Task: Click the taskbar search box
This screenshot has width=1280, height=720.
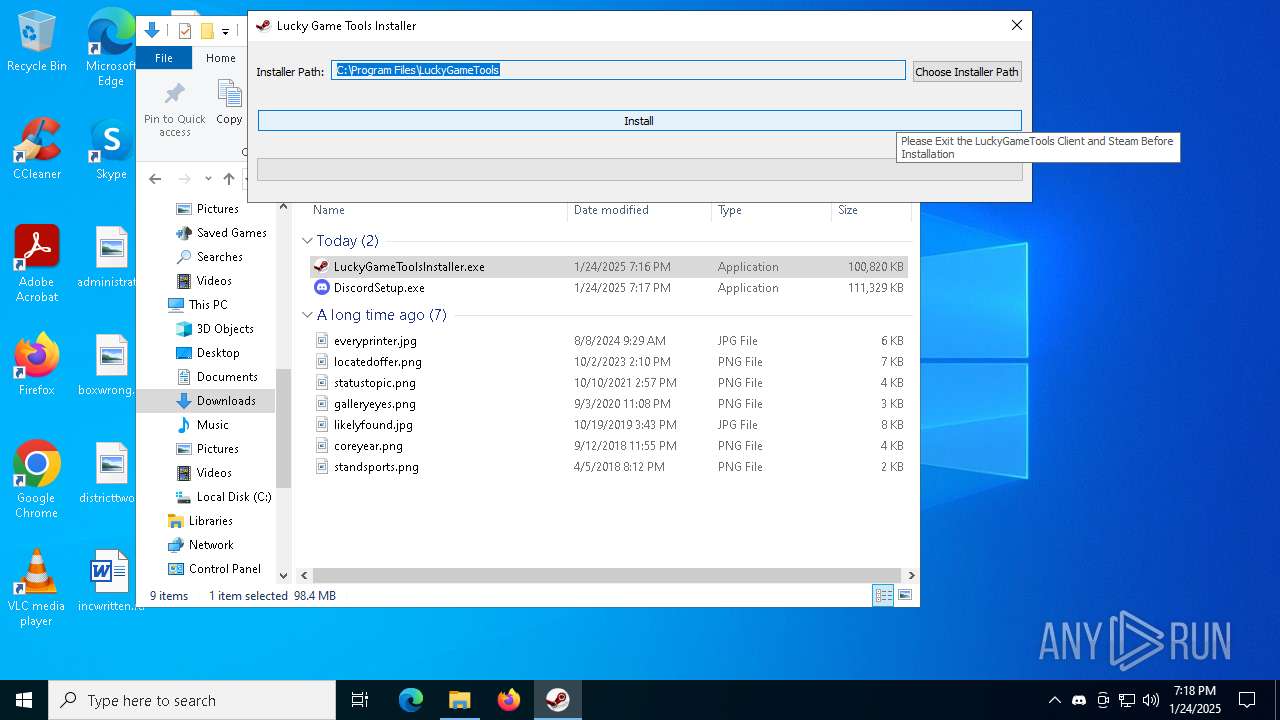Action: pos(192,700)
